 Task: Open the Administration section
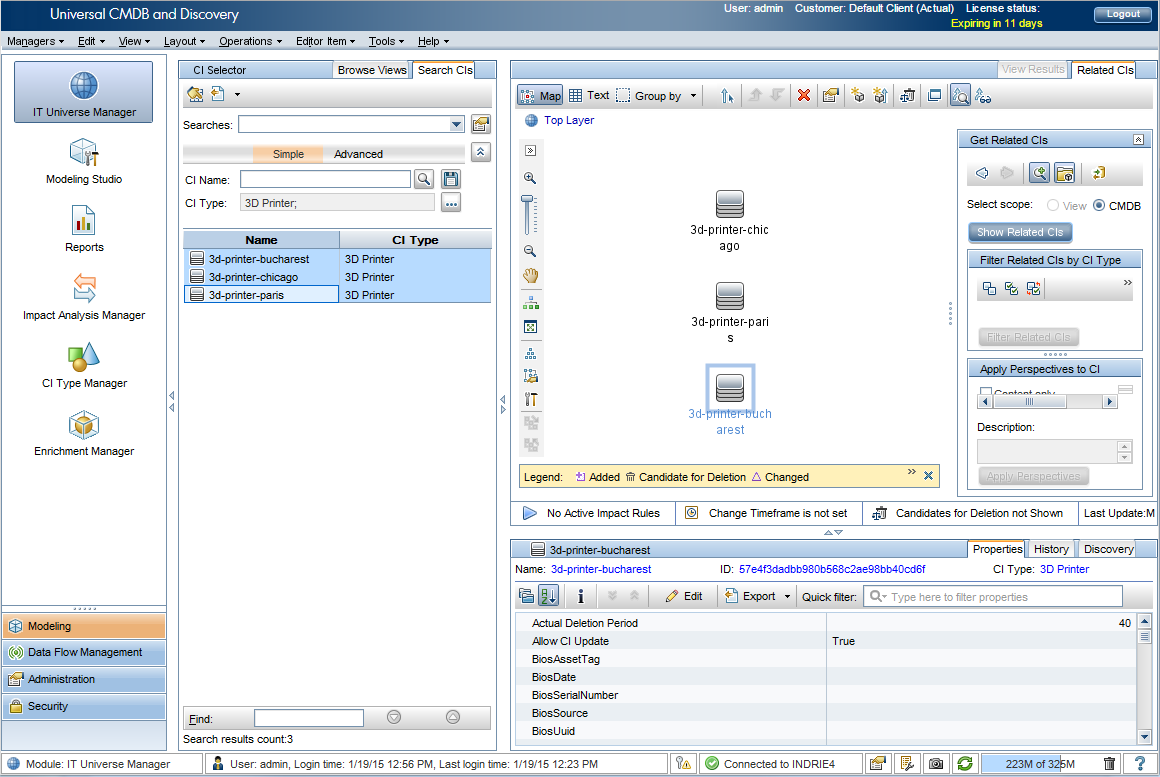coord(84,679)
